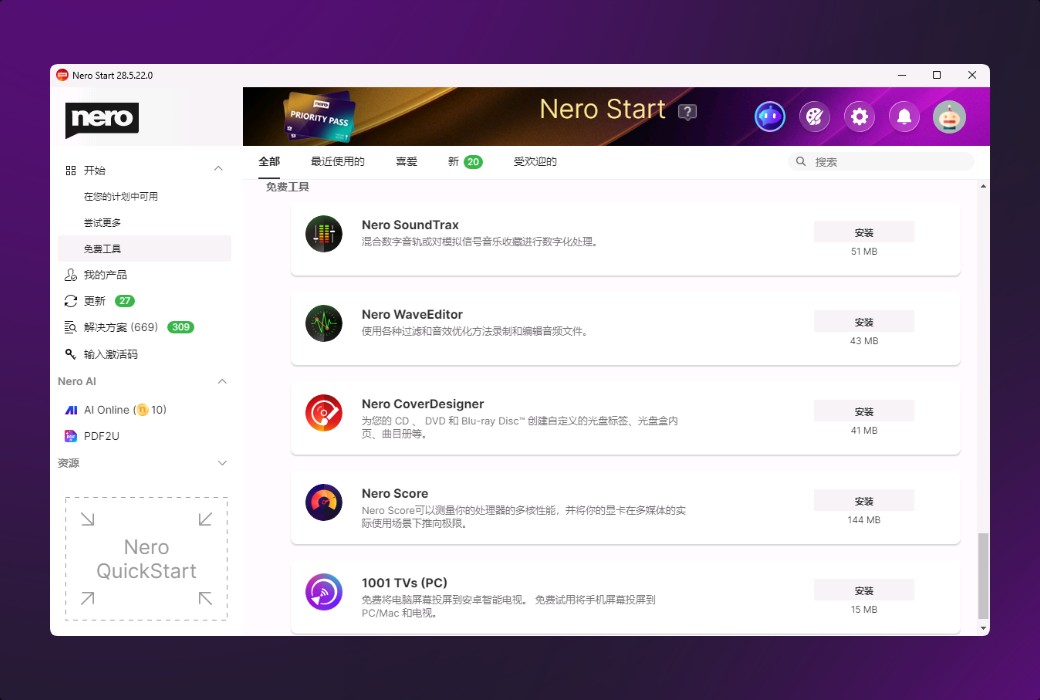Open the Nero Score benchmark icon
1040x700 pixels.
[323, 502]
